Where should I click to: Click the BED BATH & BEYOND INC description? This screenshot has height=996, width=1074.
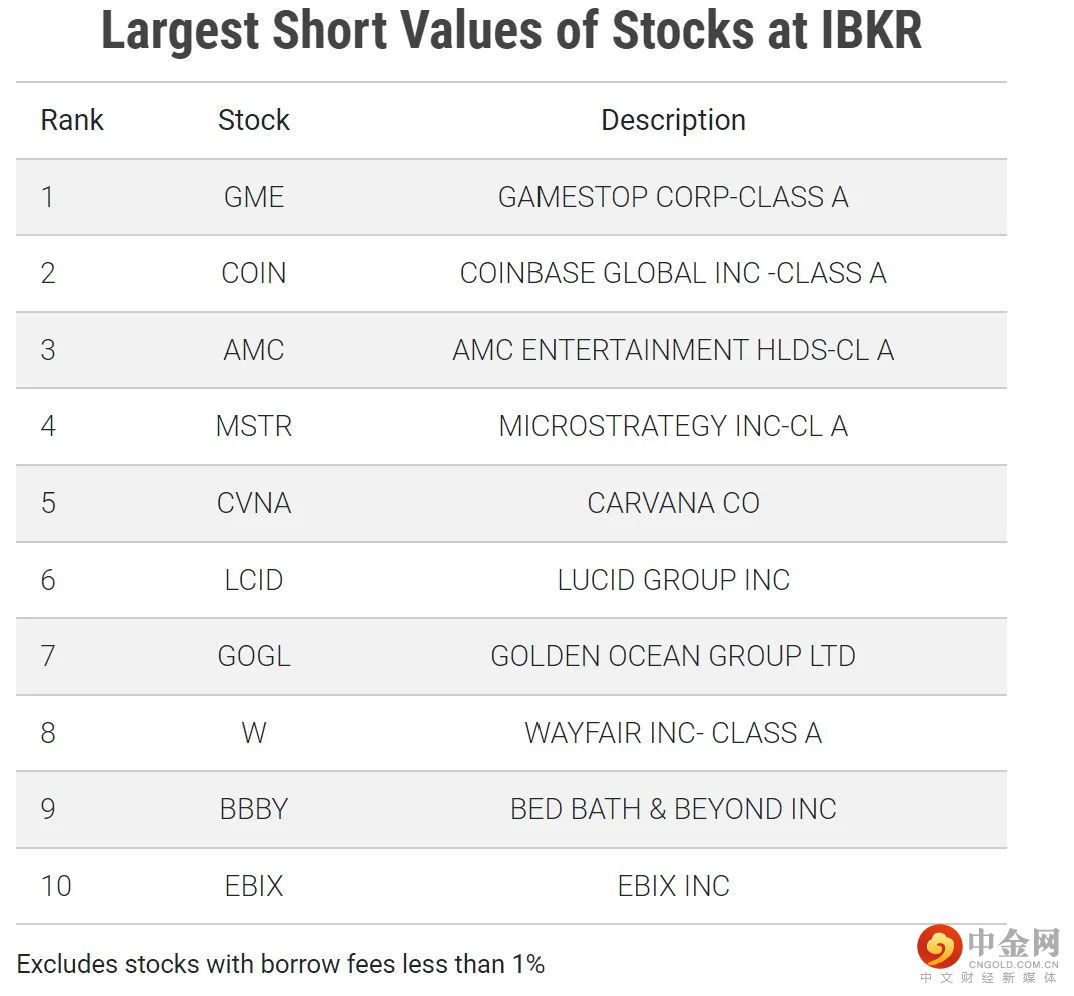(x=673, y=809)
